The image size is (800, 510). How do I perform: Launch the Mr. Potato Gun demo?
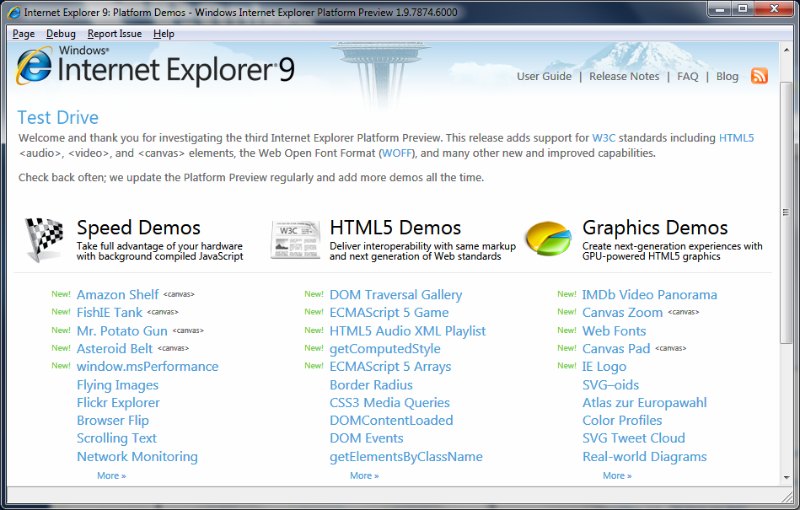click(x=122, y=331)
